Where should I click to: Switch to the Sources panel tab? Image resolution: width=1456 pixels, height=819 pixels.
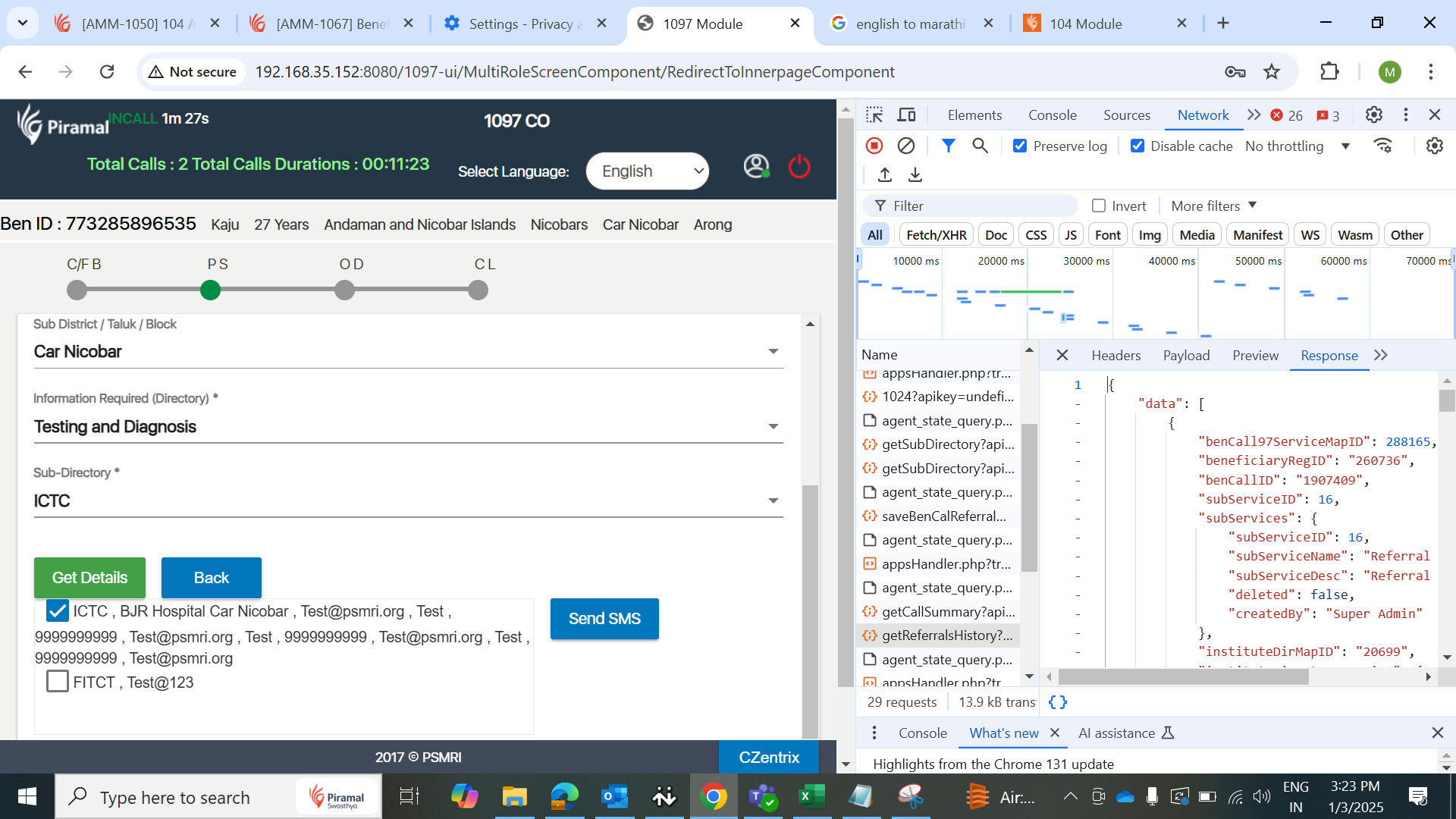1126,115
